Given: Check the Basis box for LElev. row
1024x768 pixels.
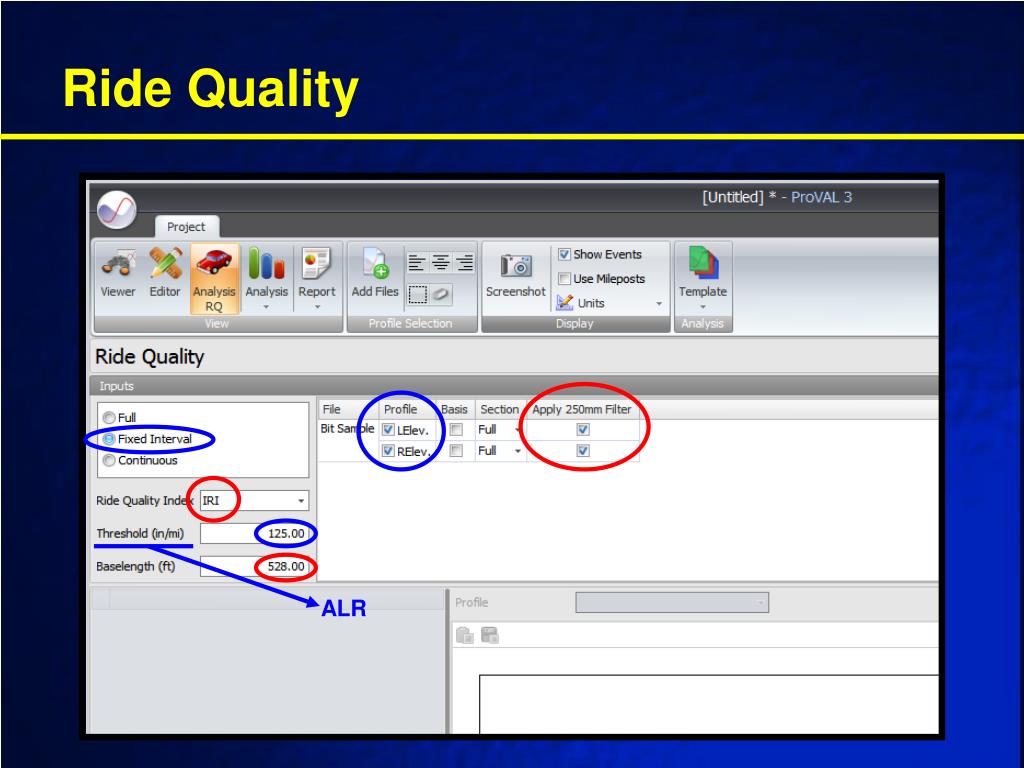Looking at the screenshot, I should [456, 430].
